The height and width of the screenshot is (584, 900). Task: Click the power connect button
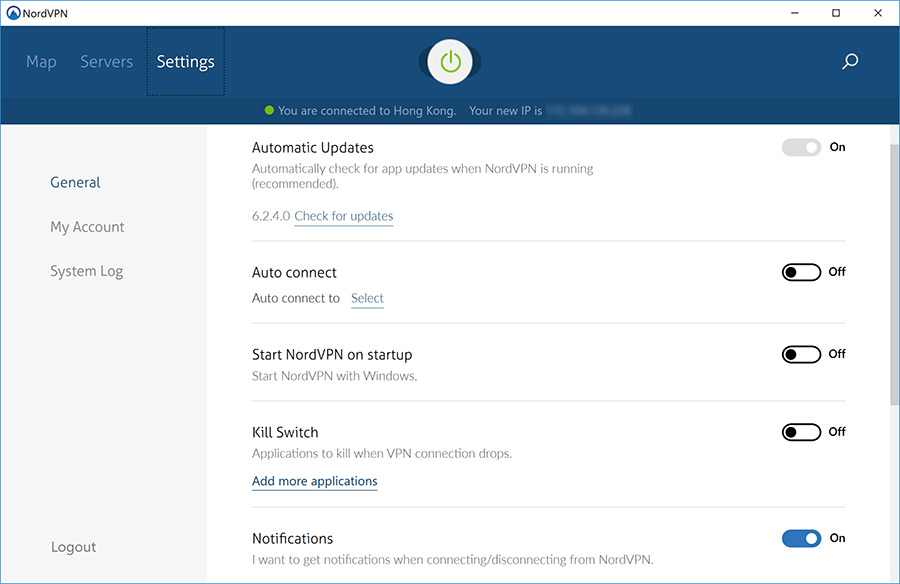tap(450, 61)
